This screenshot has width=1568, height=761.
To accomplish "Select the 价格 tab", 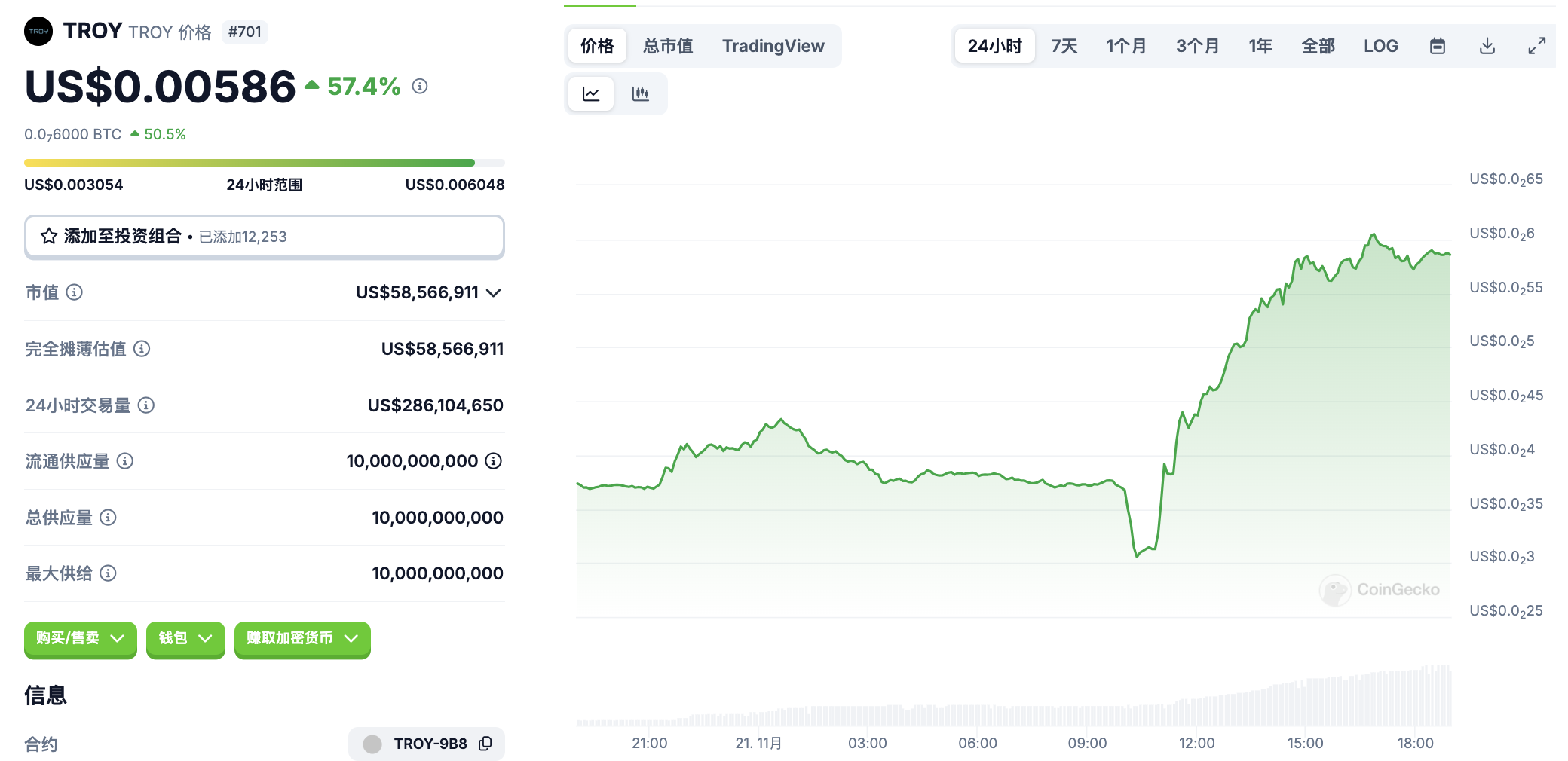I will [597, 47].
